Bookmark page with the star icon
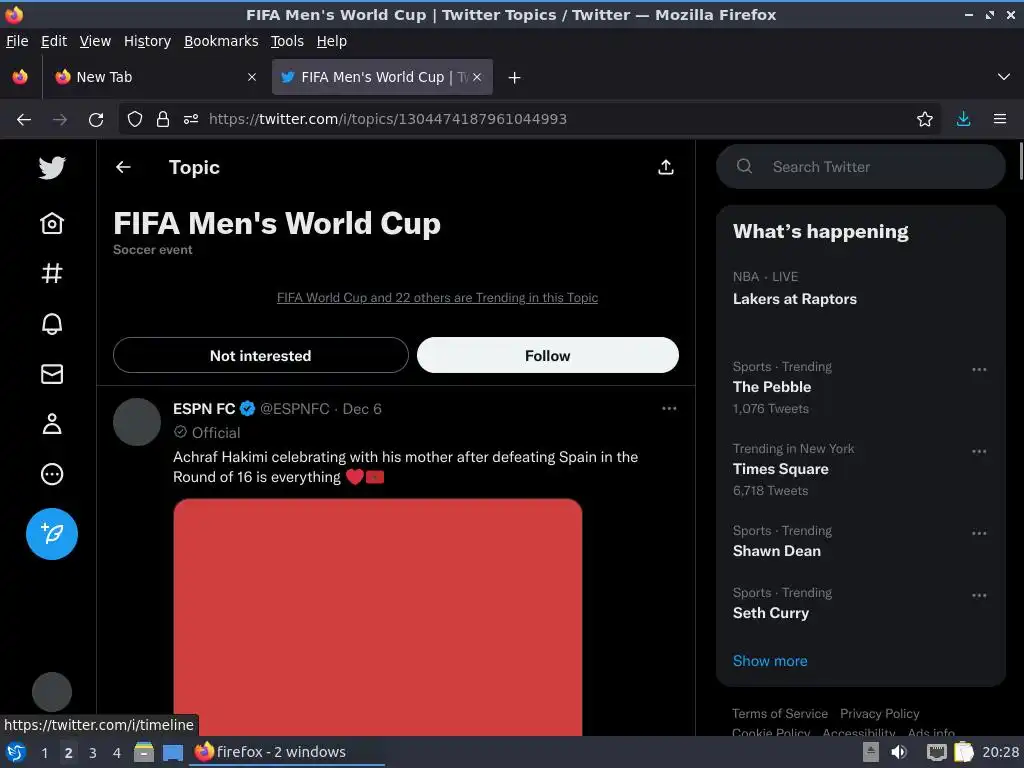This screenshot has height=768, width=1024. pyautogui.click(x=925, y=120)
